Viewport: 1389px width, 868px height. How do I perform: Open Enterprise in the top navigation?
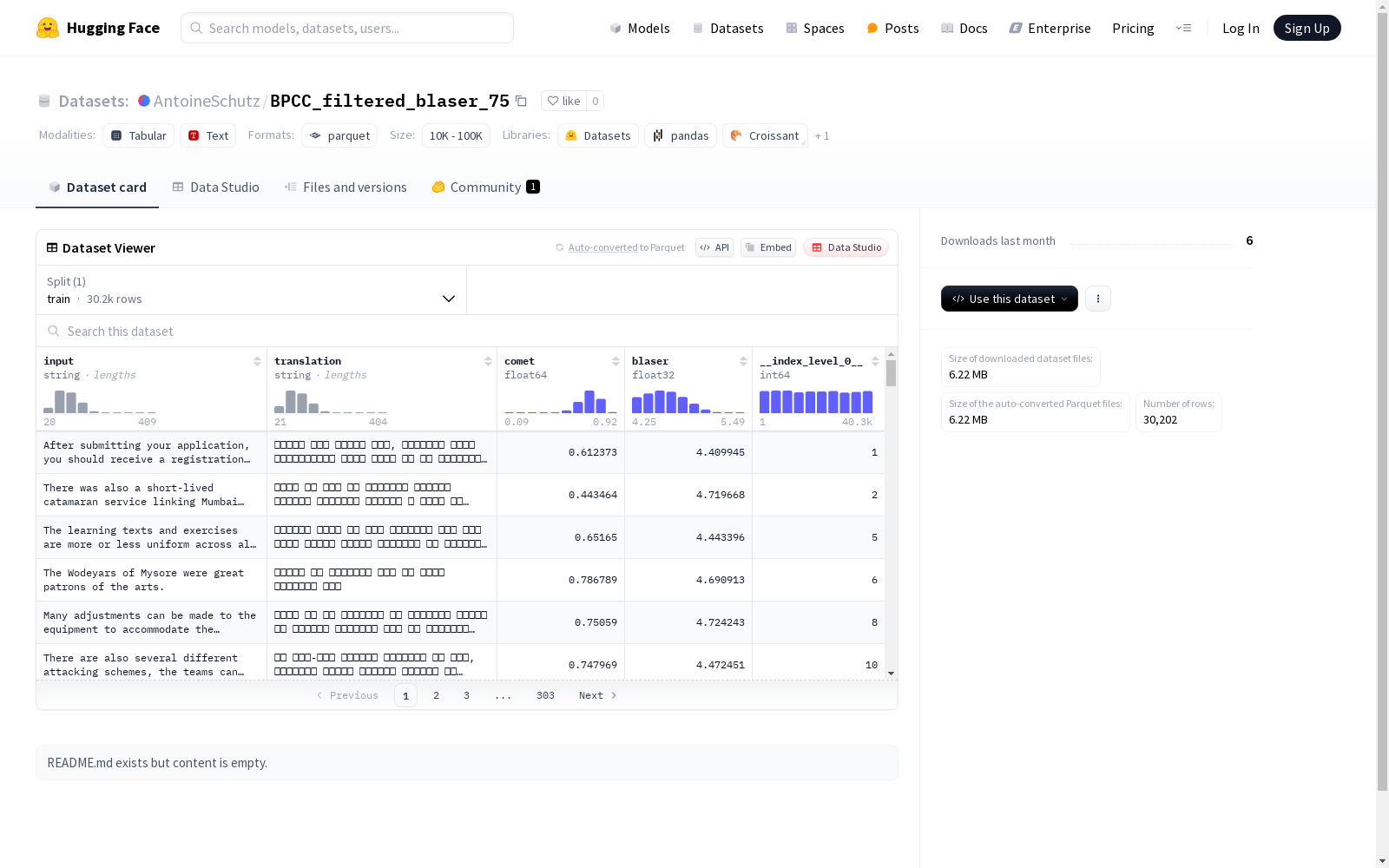click(x=1050, y=28)
